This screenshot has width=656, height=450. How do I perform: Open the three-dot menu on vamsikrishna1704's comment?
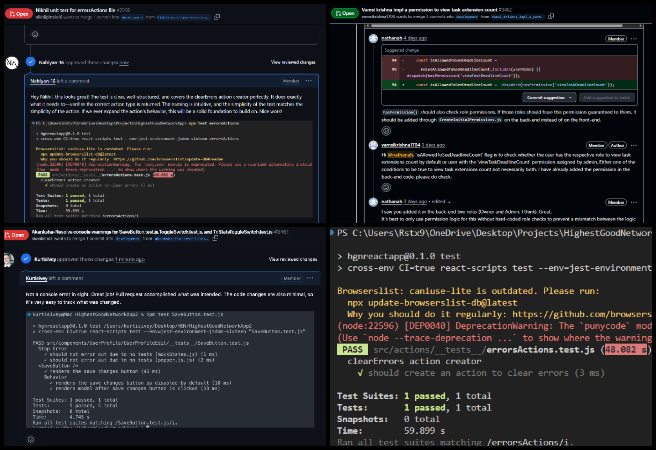pos(633,145)
